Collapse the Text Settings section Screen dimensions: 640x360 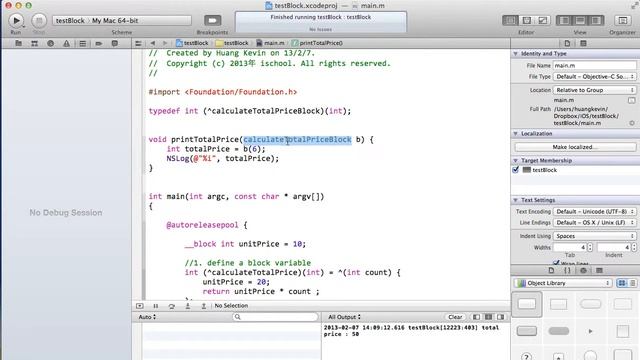[516, 200]
